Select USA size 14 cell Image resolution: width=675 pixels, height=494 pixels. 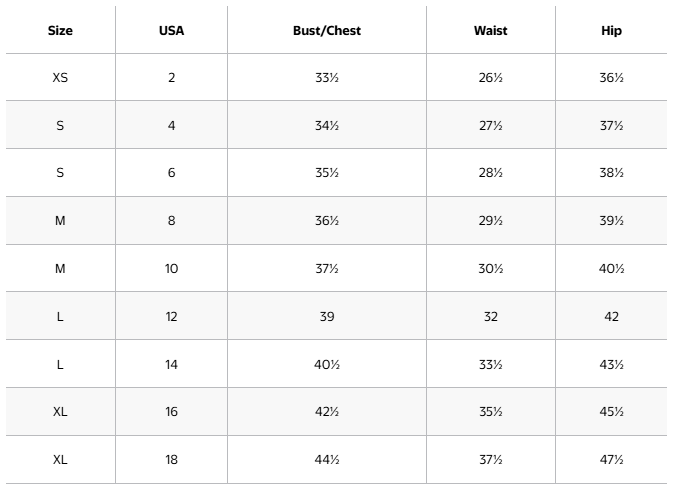click(171, 364)
